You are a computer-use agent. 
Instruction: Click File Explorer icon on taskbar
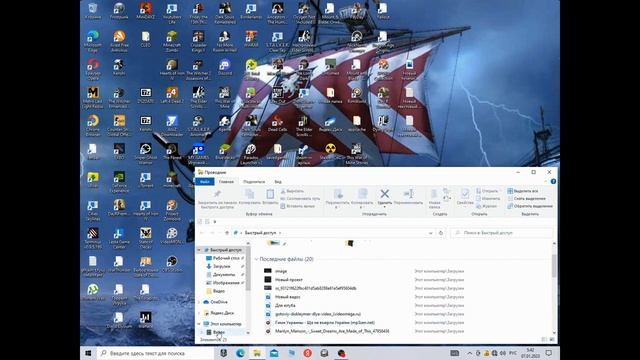(257, 353)
